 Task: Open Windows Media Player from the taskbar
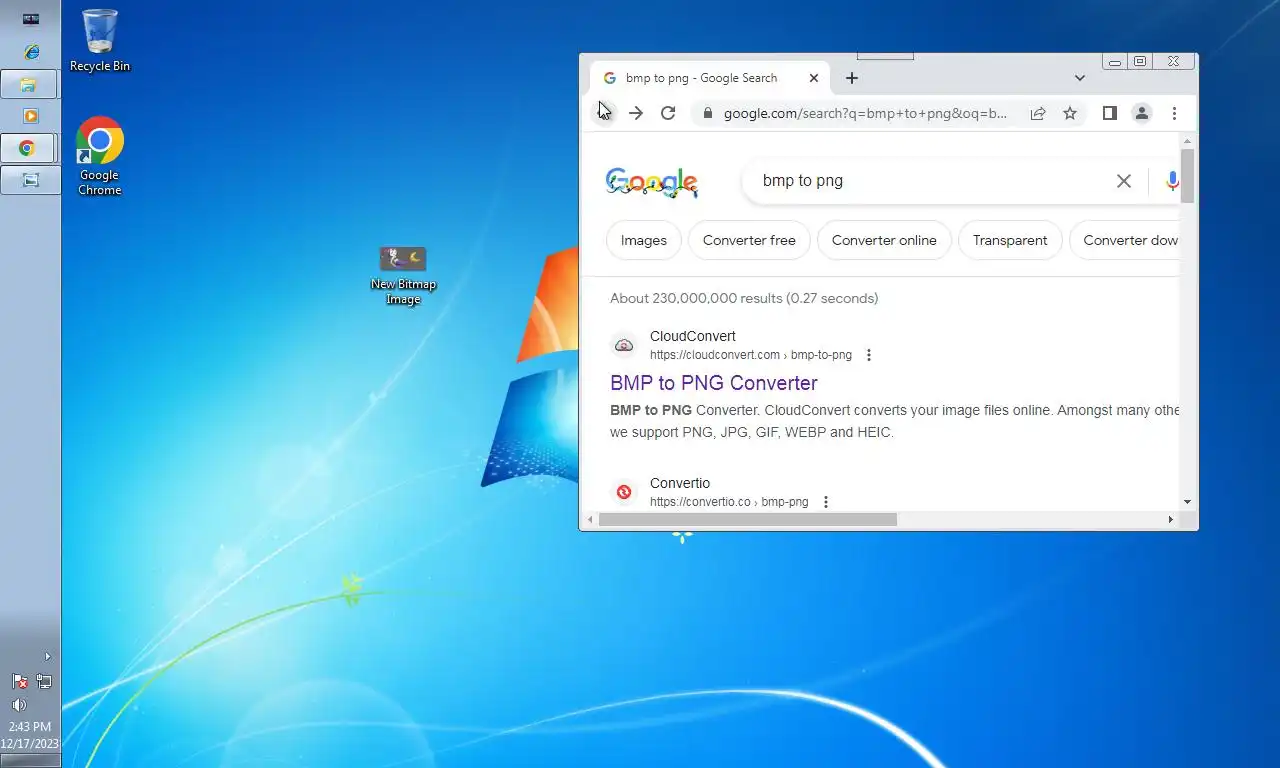(31, 116)
